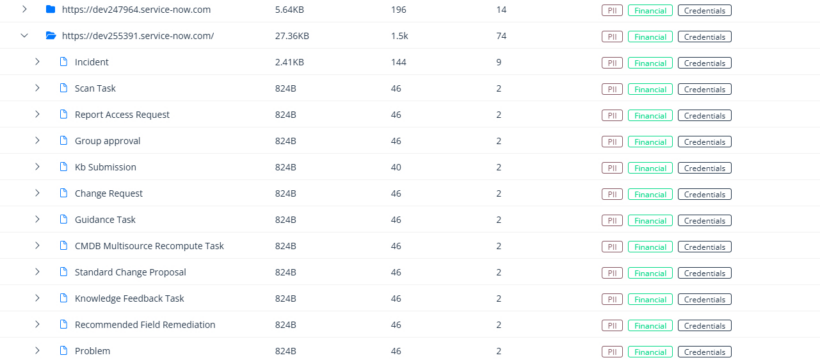Expand the Report Access Request row
The image size is (820, 360).
point(37,114)
